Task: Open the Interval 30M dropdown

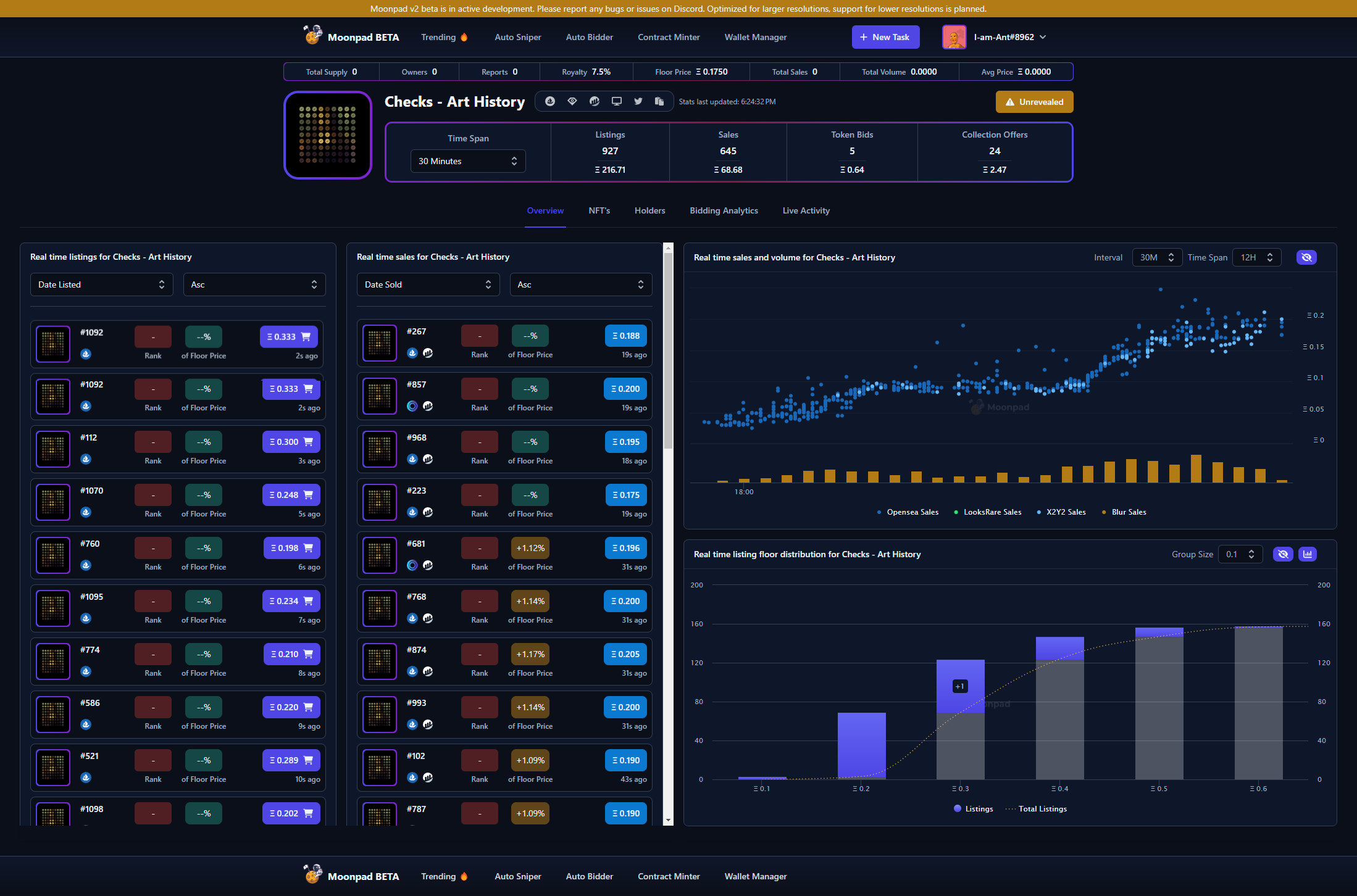Action: tap(1157, 257)
